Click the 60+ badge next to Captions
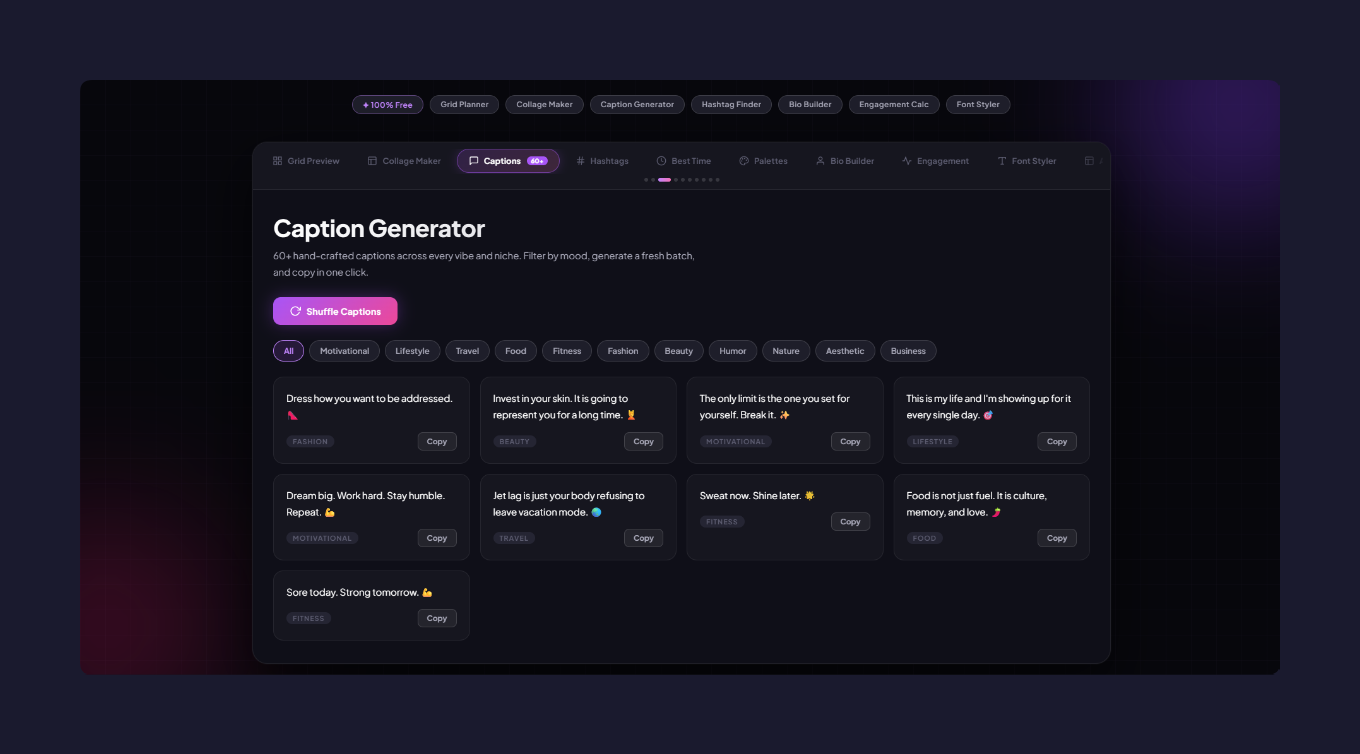This screenshot has width=1360, height=754. coord(536,160)
